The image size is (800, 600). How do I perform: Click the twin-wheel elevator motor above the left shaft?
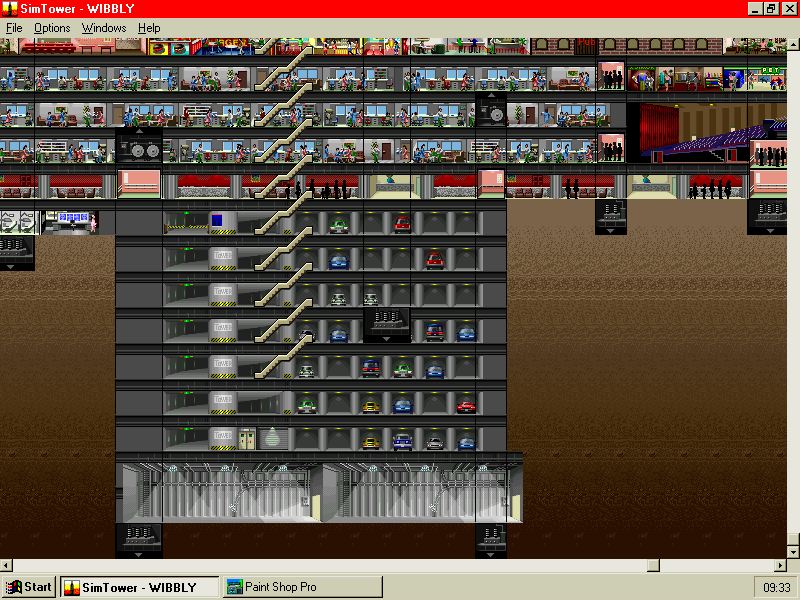tap(139, 145)
